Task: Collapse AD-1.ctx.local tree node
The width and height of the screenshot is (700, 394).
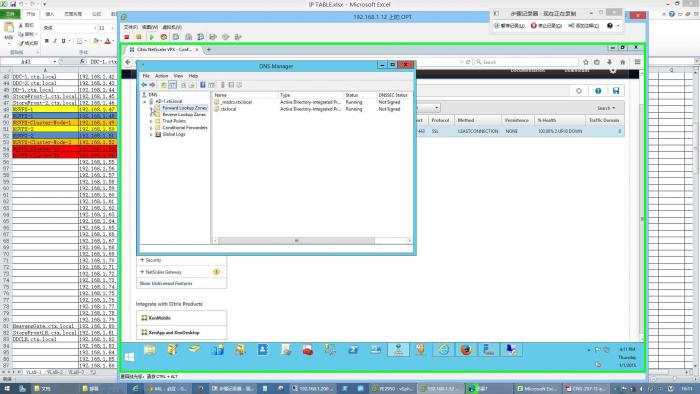Action: tap(145, 102)
